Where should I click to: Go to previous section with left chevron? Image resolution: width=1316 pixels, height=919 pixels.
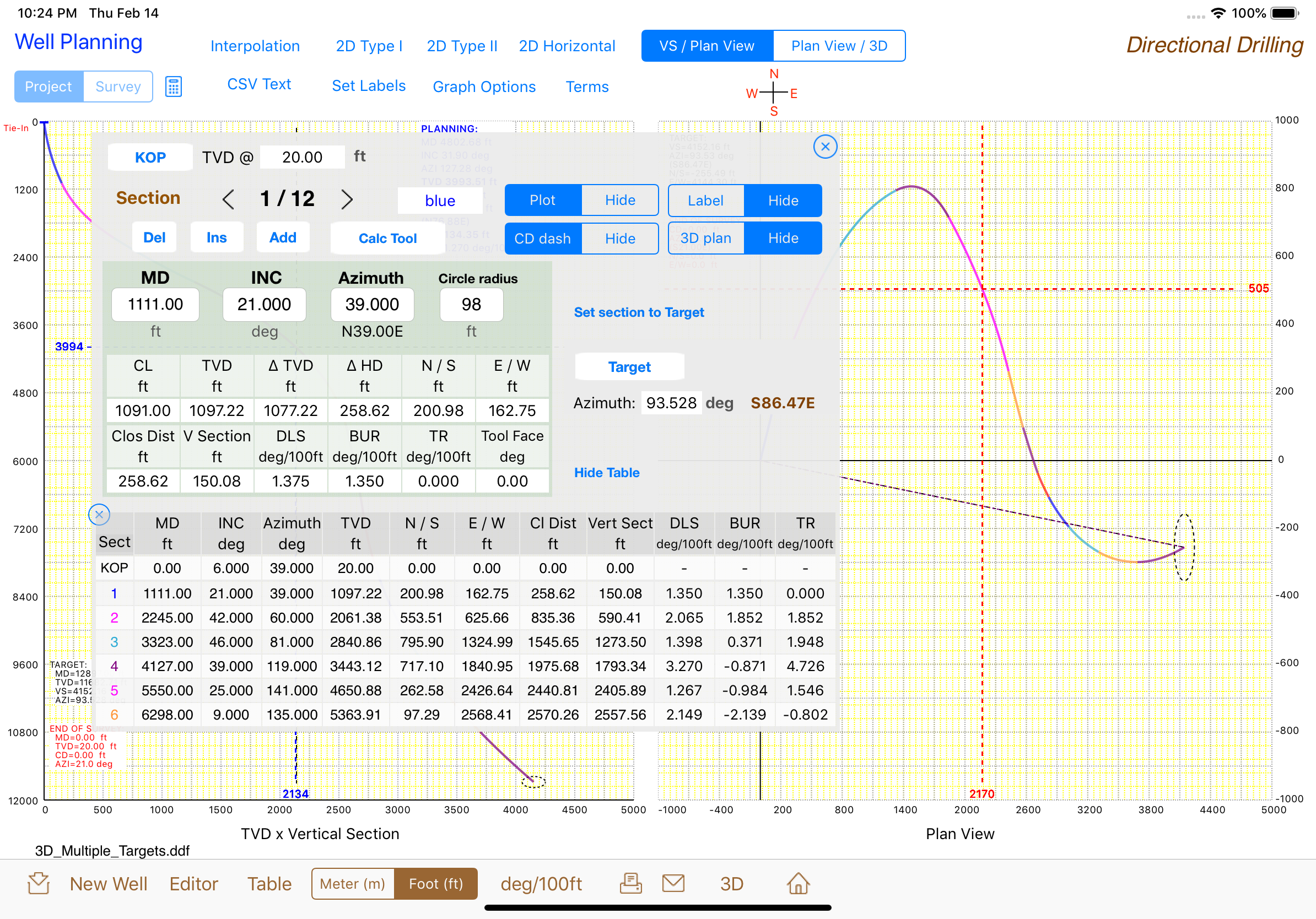pos(228,199)
